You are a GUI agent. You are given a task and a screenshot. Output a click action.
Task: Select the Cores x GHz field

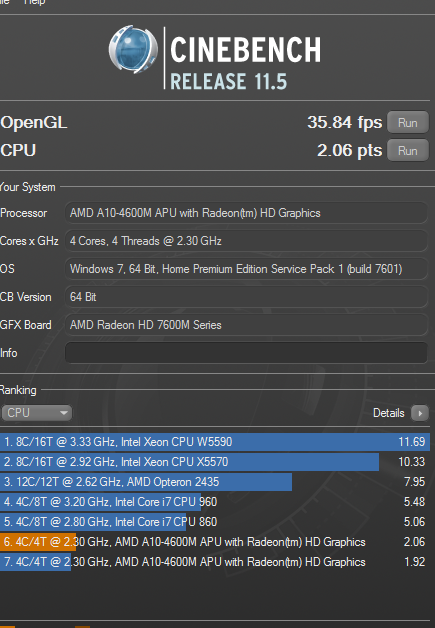pos(246,241)
